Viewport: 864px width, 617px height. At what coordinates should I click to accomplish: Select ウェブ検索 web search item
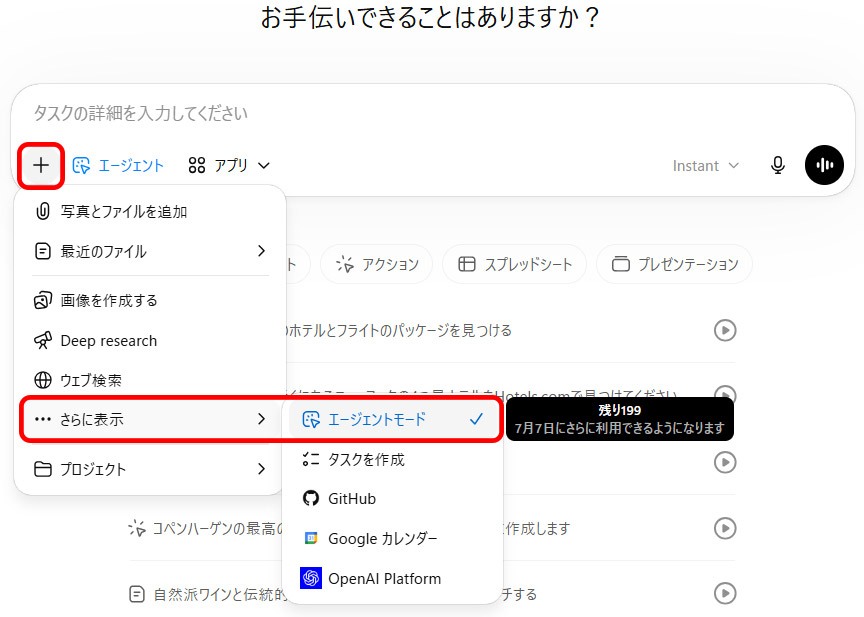pos(150,380)
